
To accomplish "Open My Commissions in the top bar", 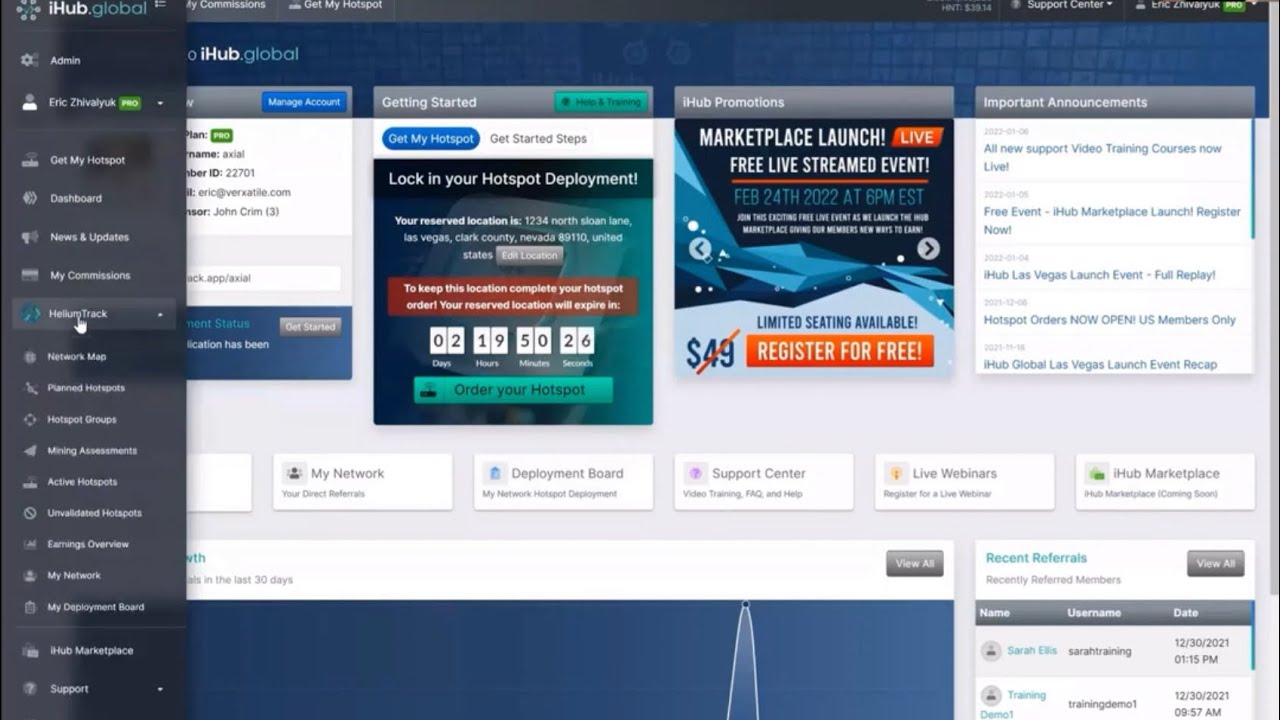I will (225, 6).
